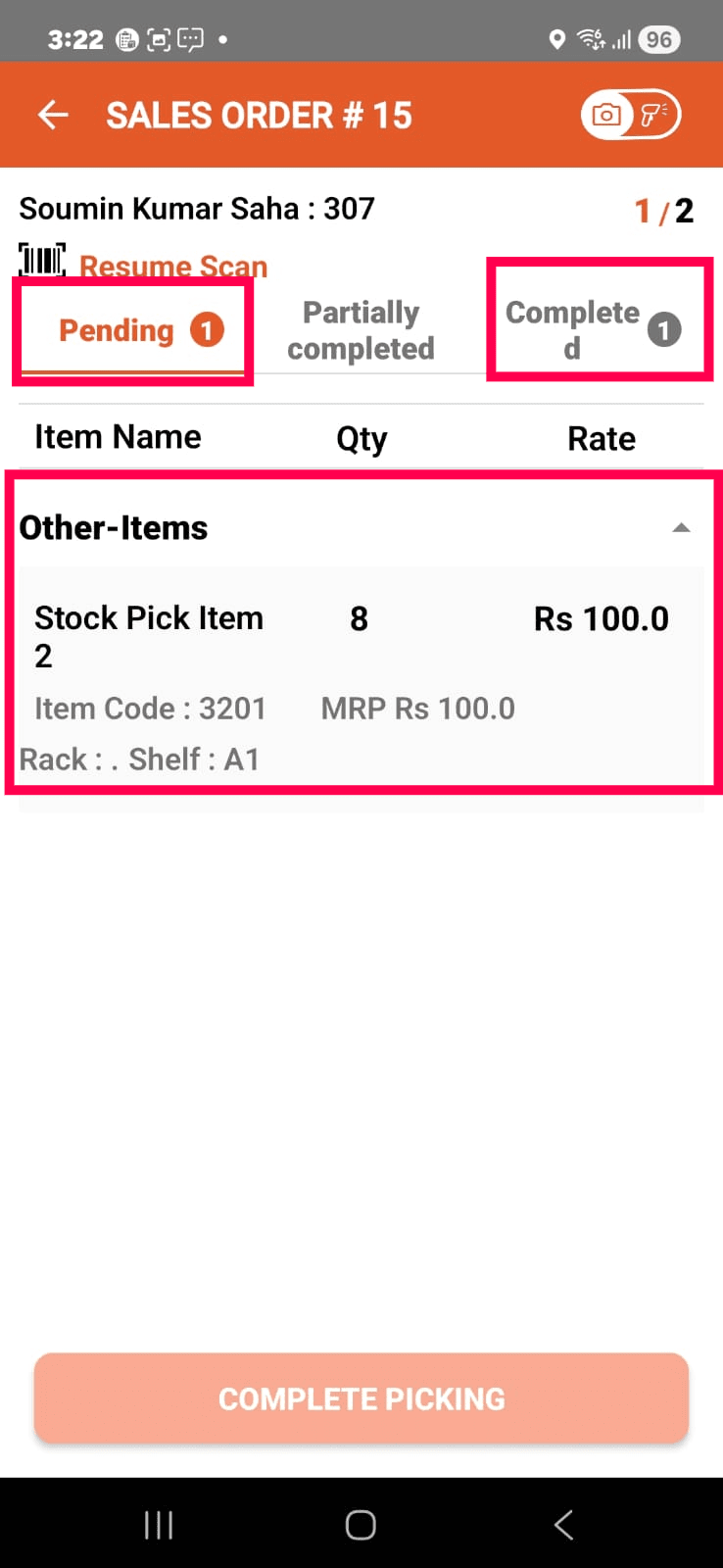
Task: Collapse the Other-Items group arrow
Action: pos(681,528)
